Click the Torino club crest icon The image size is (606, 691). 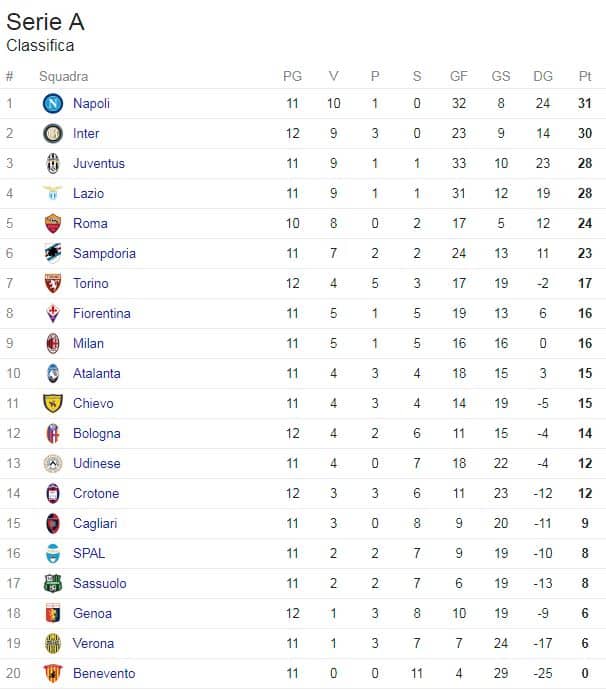pyautogui.click(x=53, y=283)
